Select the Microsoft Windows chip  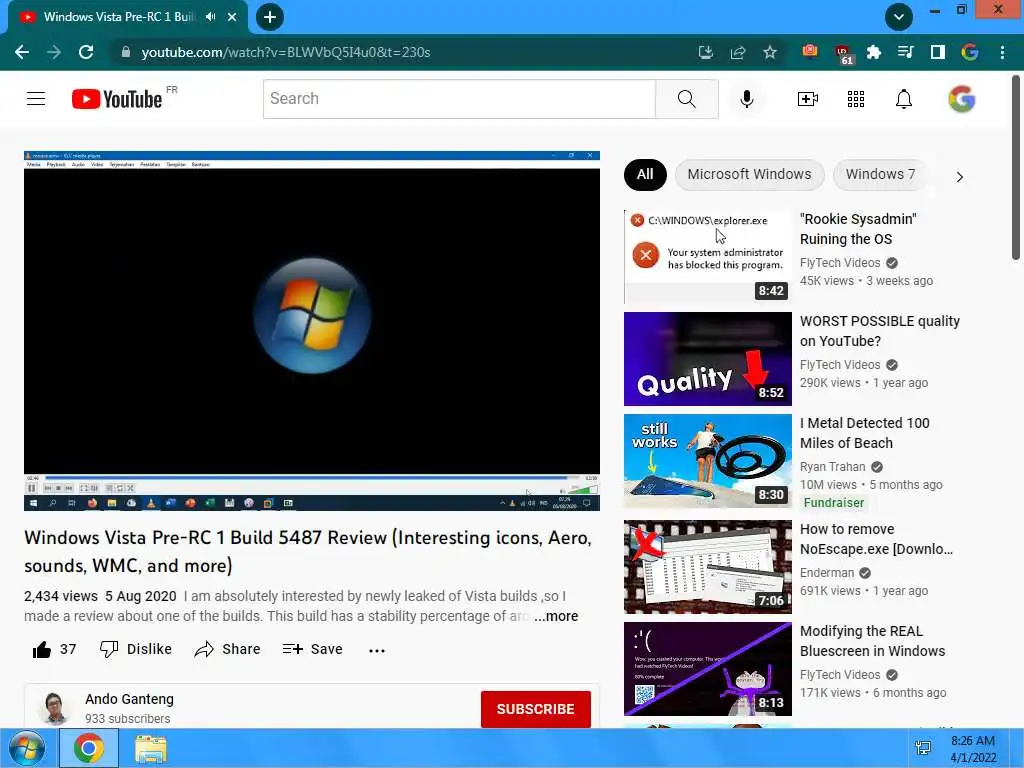[x=749, y=174]
